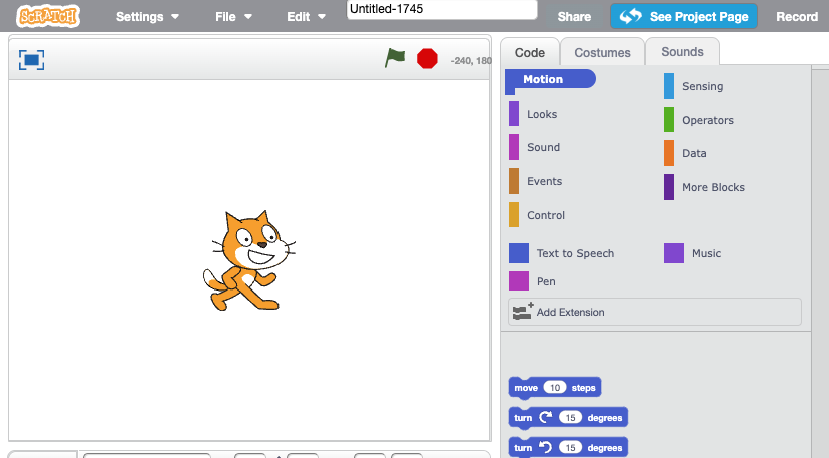Open the Settings menu
829x458 pixels.
(x=147, y=17)
